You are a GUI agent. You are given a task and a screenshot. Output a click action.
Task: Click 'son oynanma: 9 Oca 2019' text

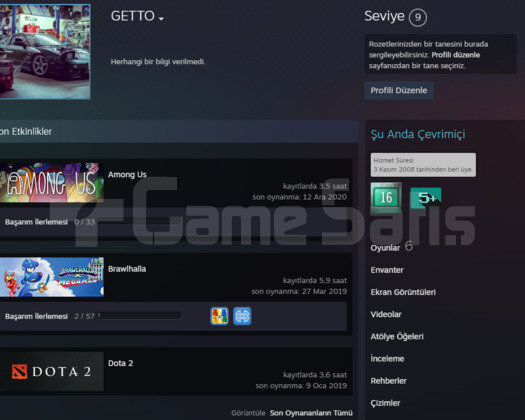(x=301, y=386)
